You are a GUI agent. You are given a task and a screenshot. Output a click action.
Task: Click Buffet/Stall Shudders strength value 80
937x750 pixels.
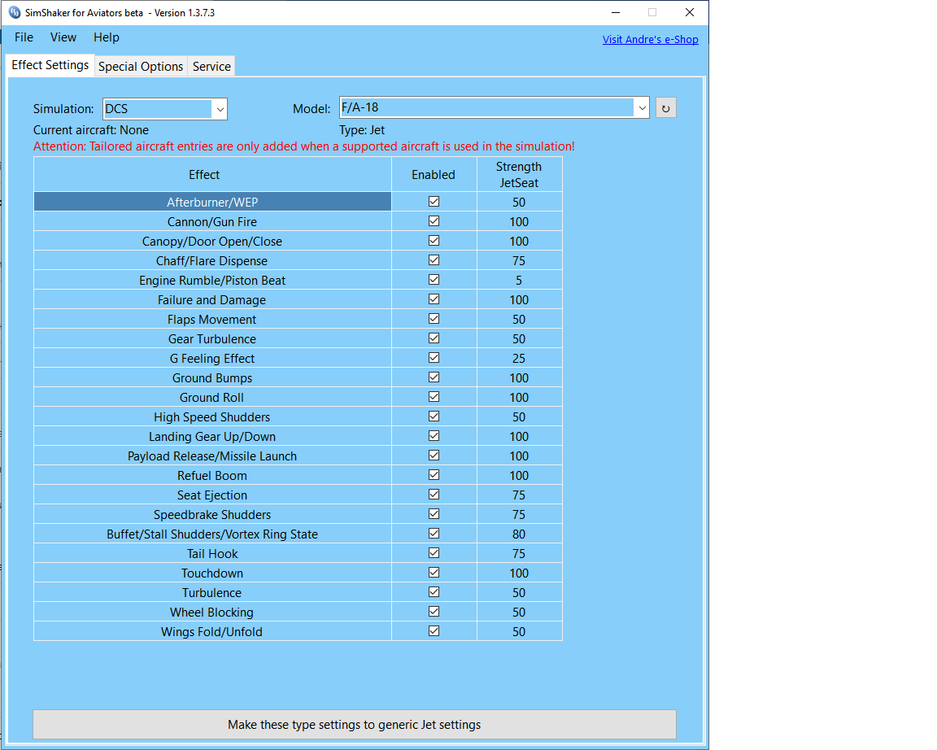[519, 534]
